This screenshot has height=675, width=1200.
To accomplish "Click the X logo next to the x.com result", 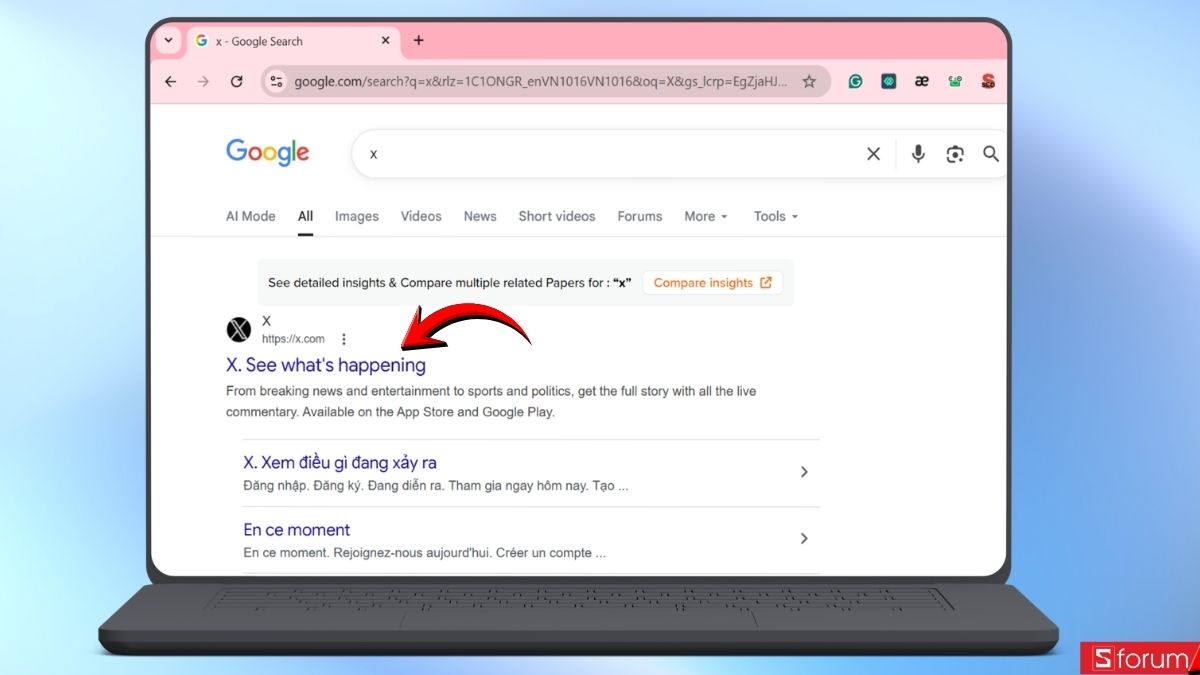I will 238,329.
